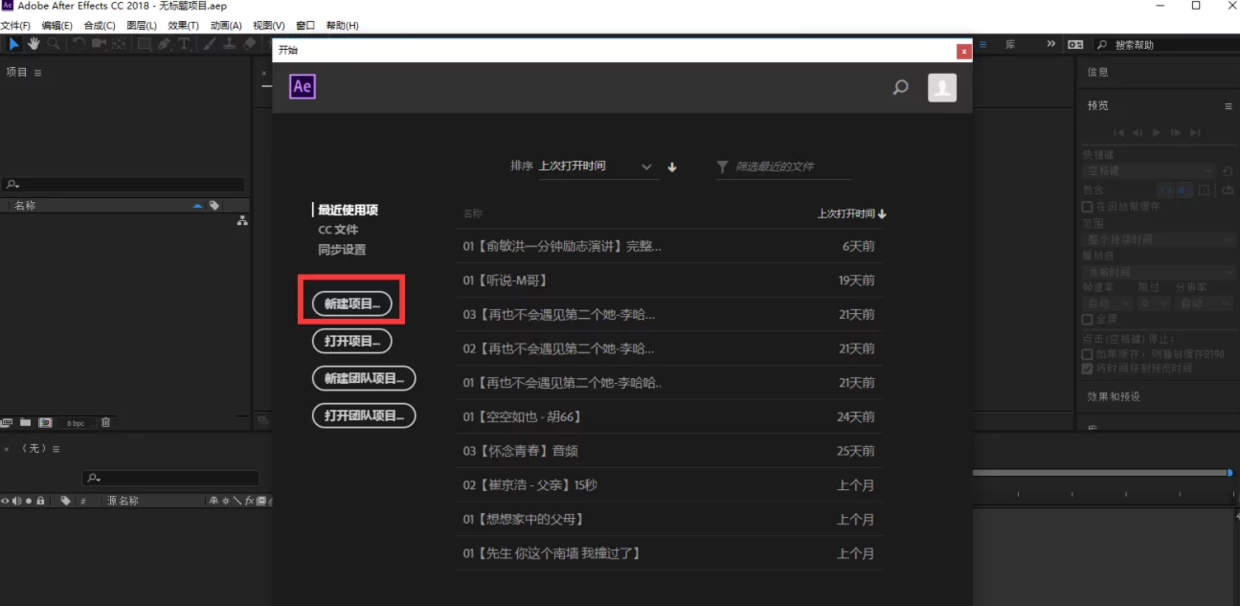
Task: Click the Ae logo in Start dialog
Action: (302, 87)
